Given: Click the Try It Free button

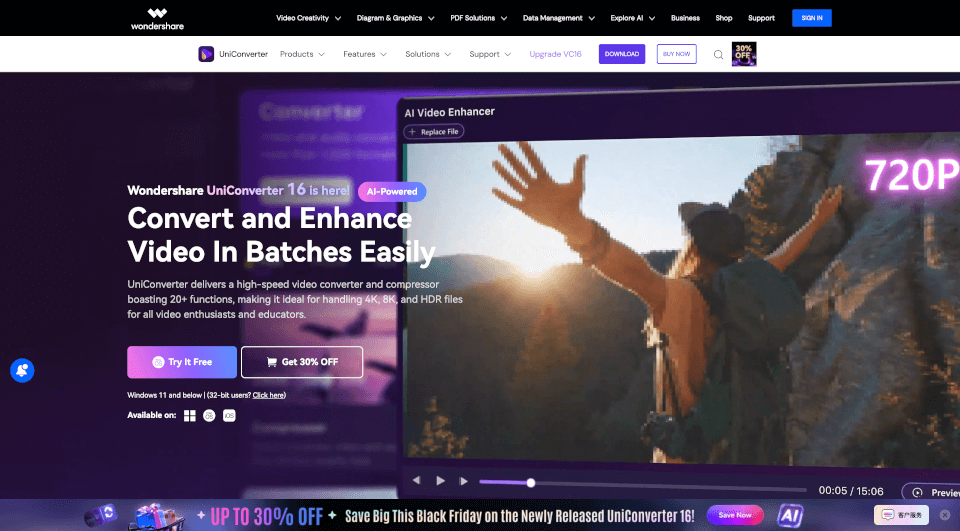Looking at the screenshot, I should point(182,362).
